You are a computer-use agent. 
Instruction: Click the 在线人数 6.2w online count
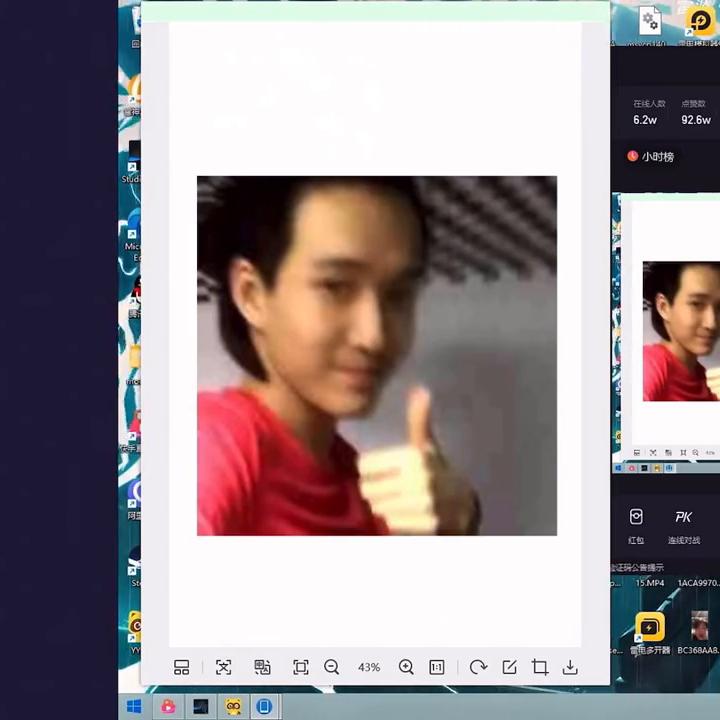[648, 112]
